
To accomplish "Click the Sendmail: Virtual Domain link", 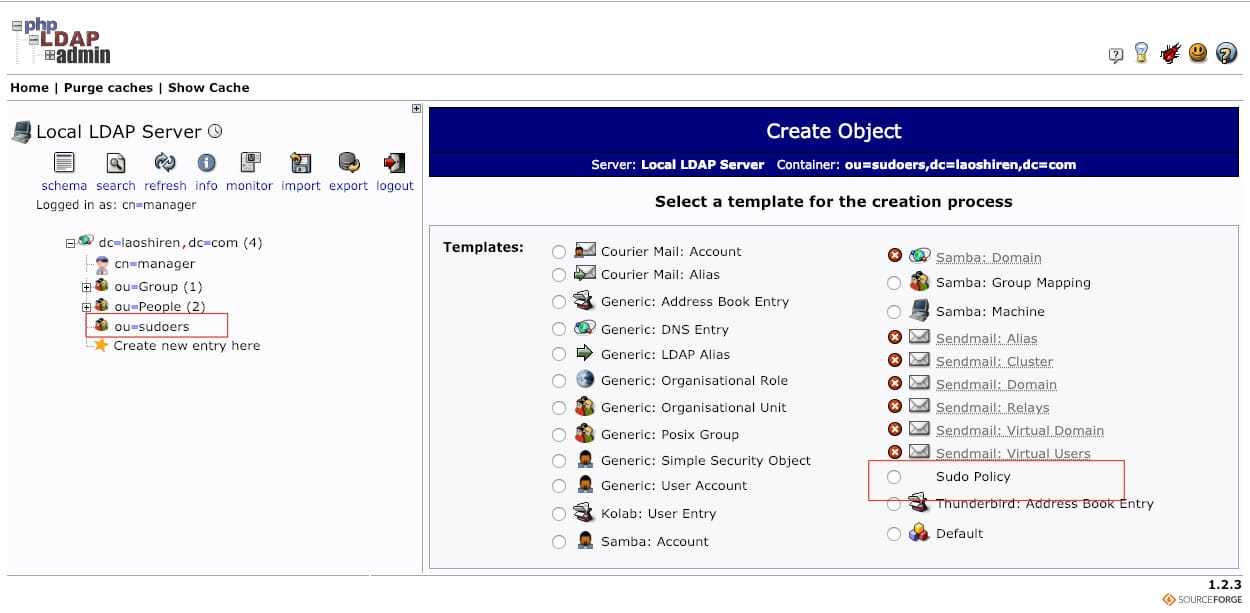I will point(1020,430).
